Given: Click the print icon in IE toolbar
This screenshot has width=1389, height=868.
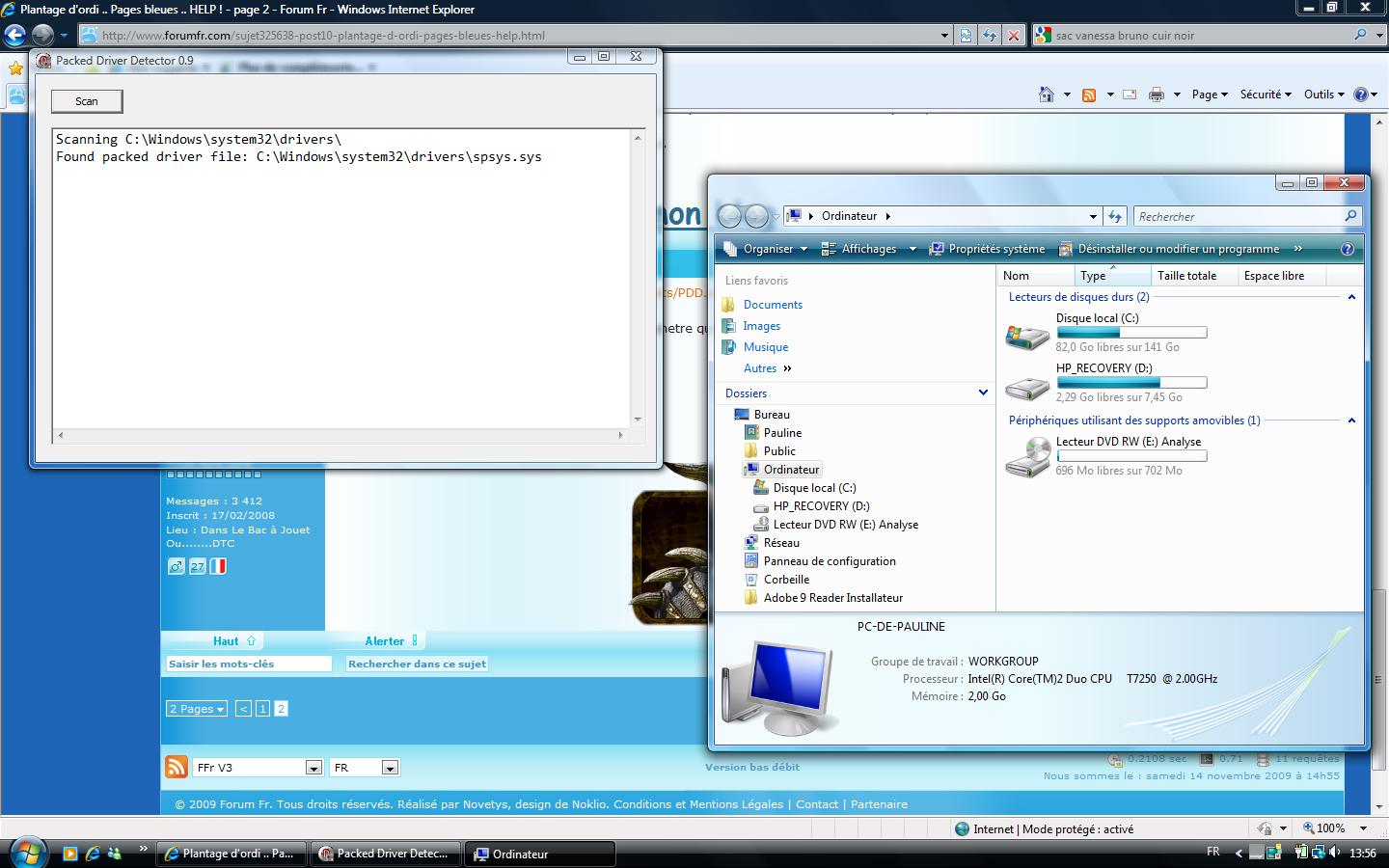Looking at the screenshot, I should 1156,95.
